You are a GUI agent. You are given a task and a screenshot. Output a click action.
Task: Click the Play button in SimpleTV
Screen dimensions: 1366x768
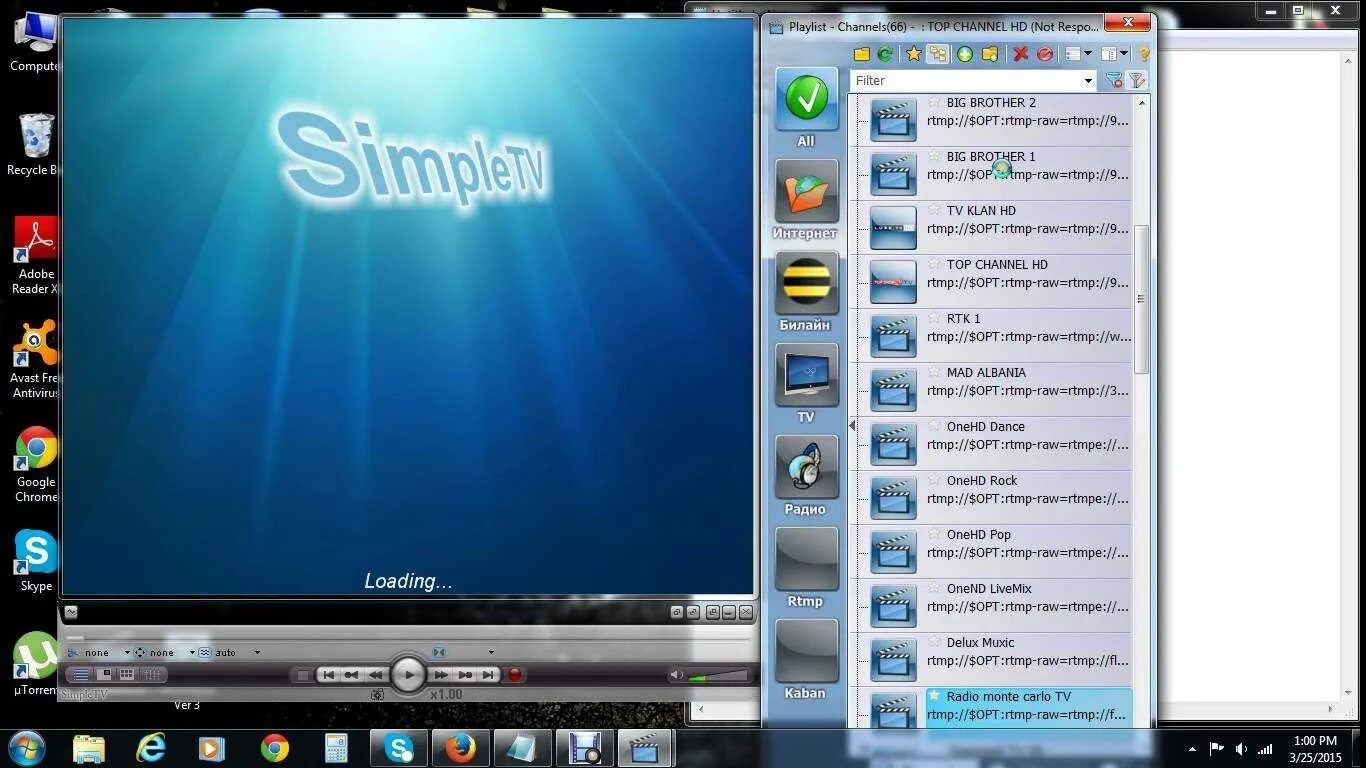tap(408, 675)
